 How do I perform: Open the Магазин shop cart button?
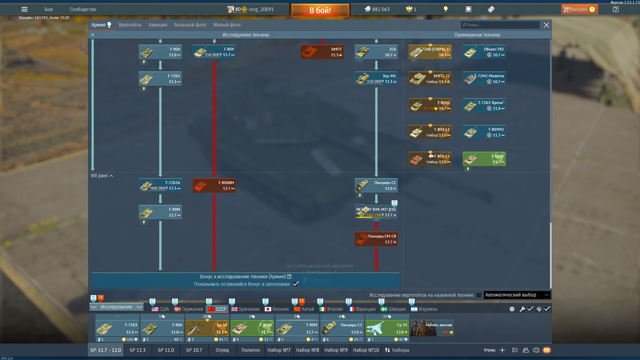tap(579, 9)
